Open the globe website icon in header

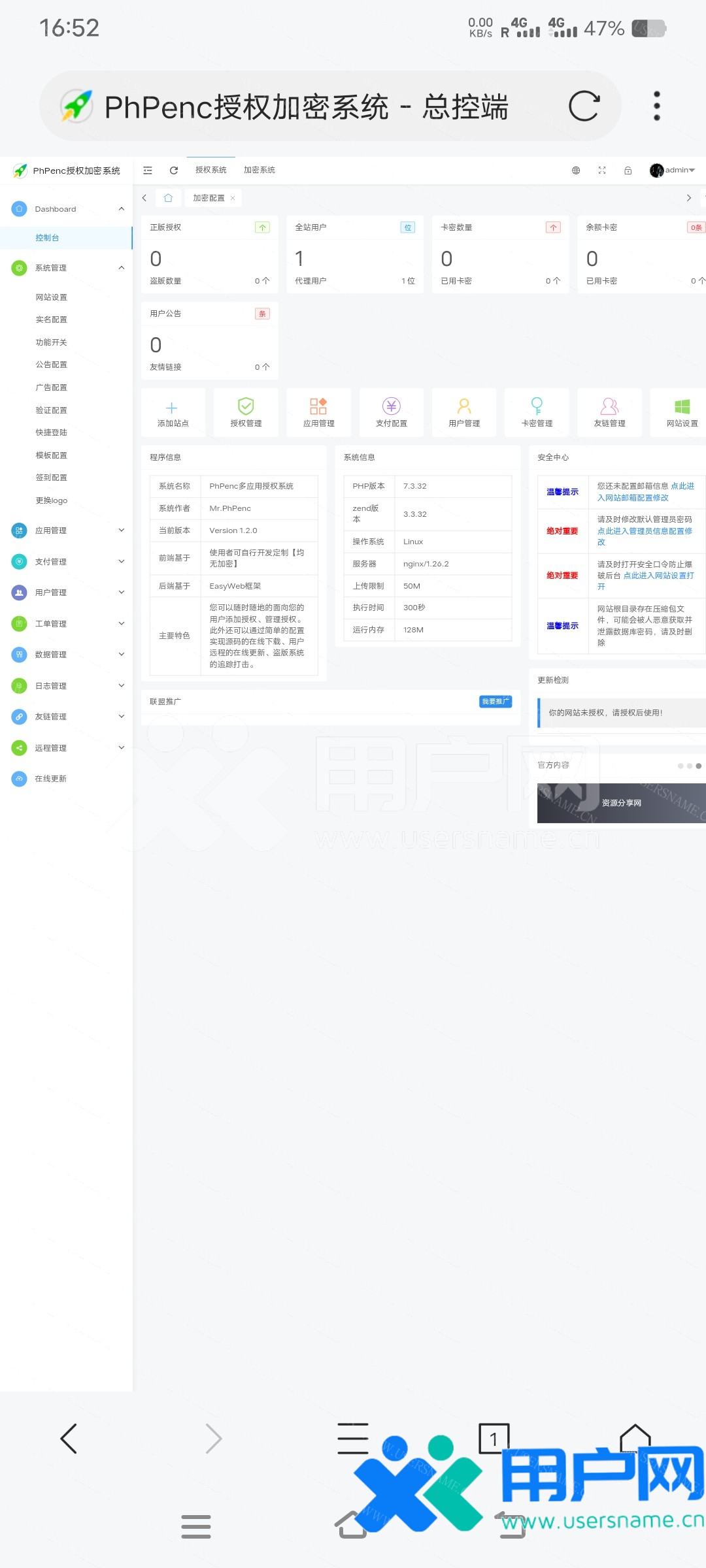pyautogui.click(x=576, y=171)
